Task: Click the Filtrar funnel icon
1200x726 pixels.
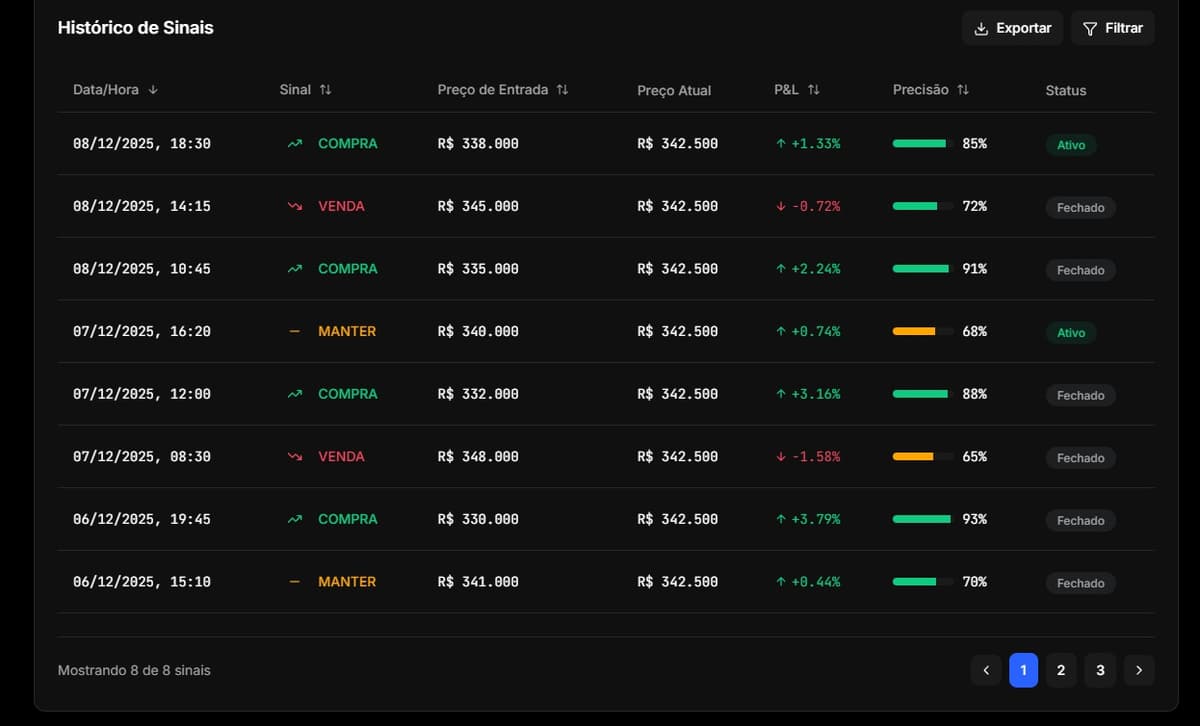Action: [x=1090, y=28]
